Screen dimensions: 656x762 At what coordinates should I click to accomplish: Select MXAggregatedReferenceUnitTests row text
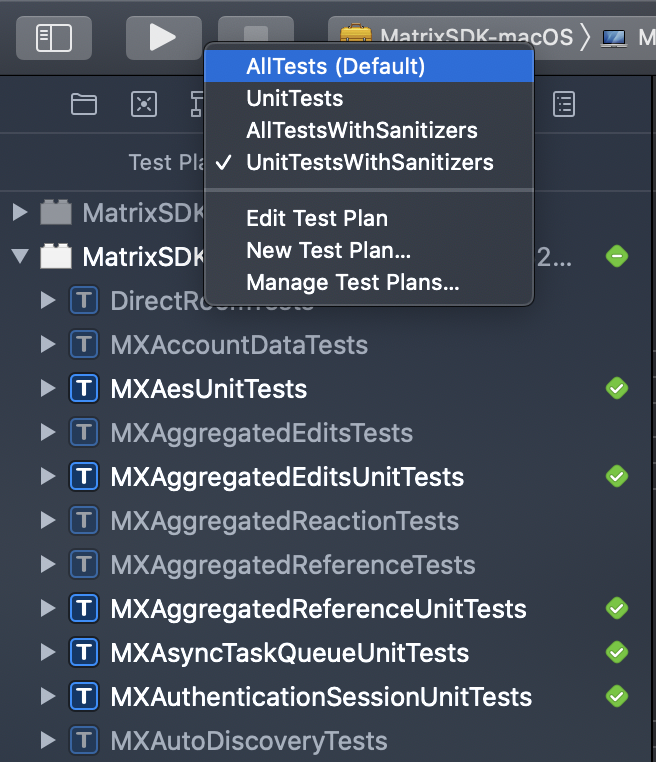pyautogui.click(x=319, y=609)
